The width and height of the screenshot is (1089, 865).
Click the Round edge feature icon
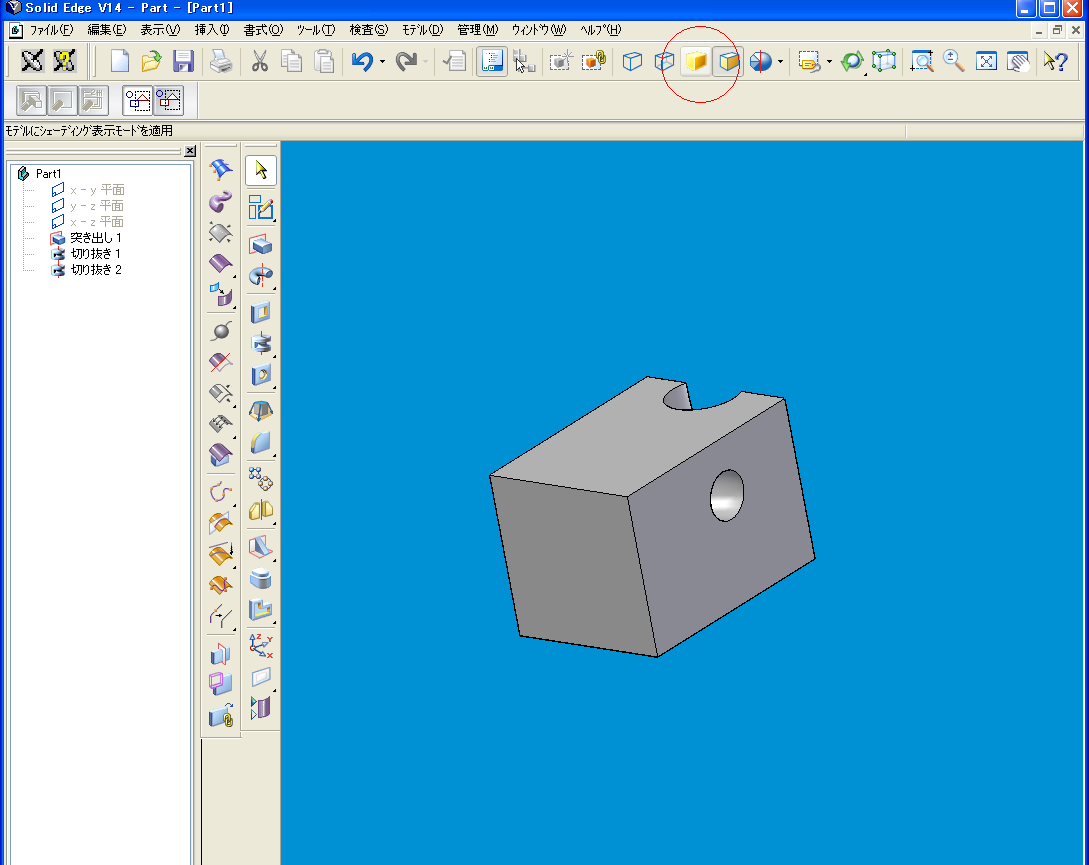point(261,443)
